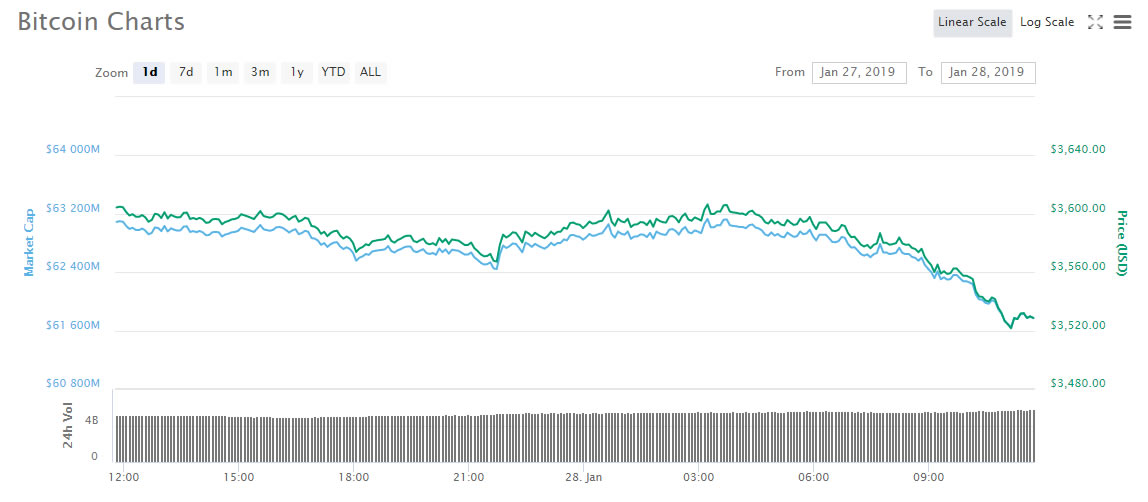Click the $3,640.00 price label

point(1078,150)
